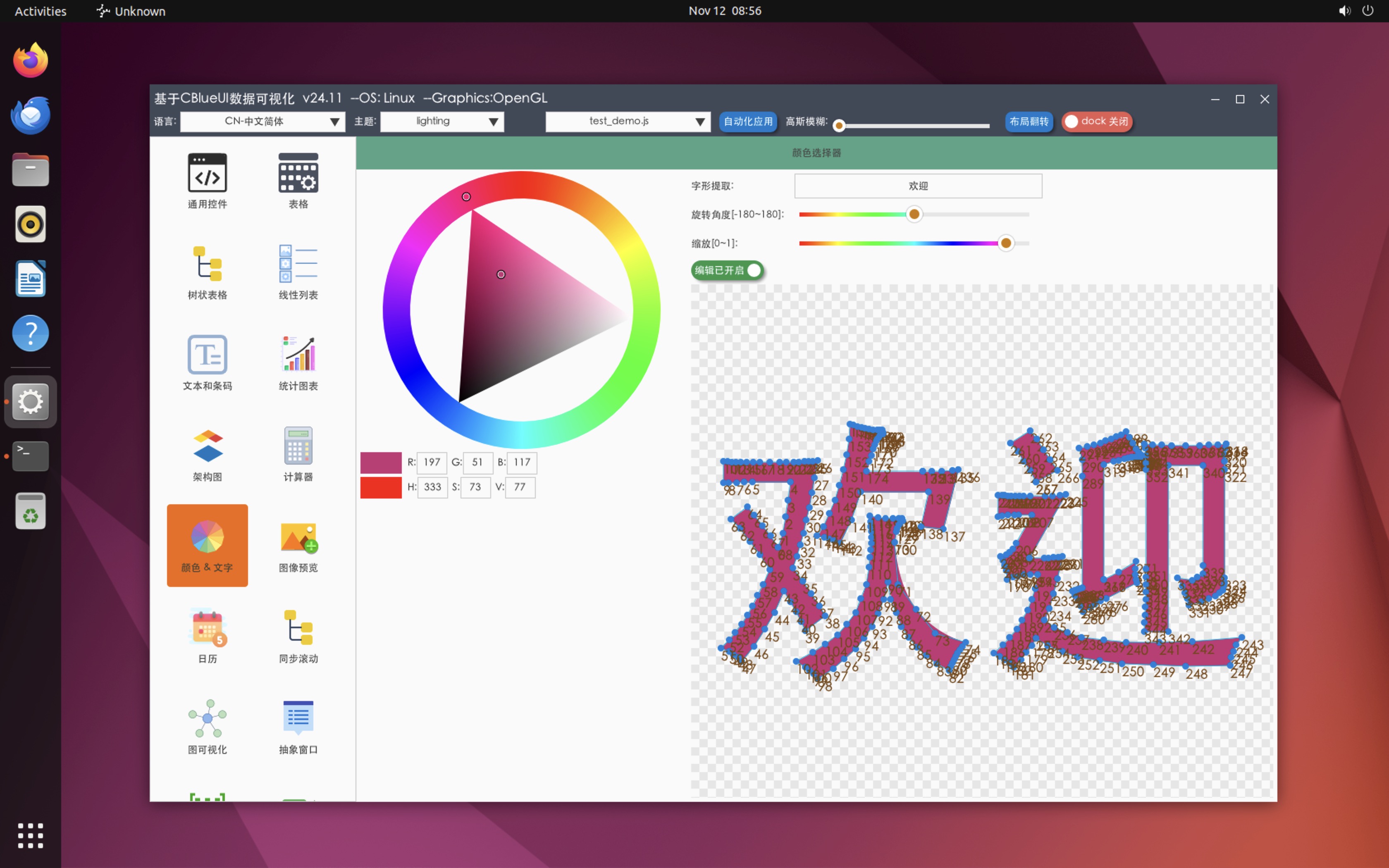Image resolution: width=1389 pixels, height=868 pixels.
Task: Open the 语言 CN-中文简体 language dropdown
Action: tap(263, 121)
